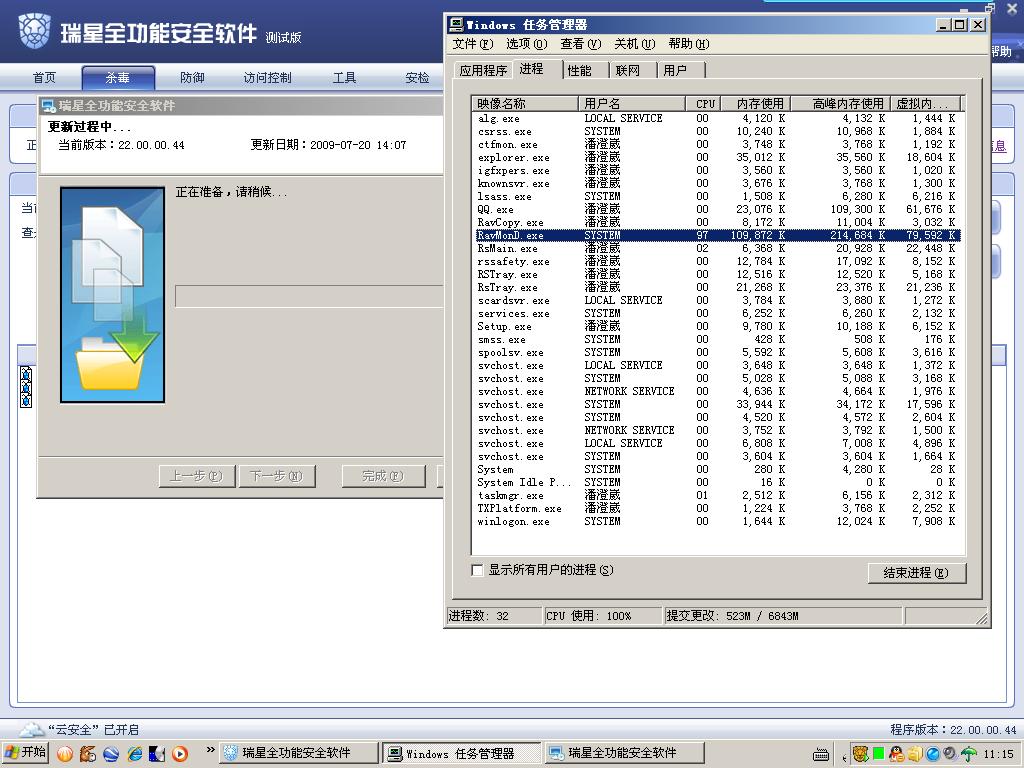Click the Task Manager title bar computer icon
Viewport: 1024px width, 768px height.
coord(456,25)
